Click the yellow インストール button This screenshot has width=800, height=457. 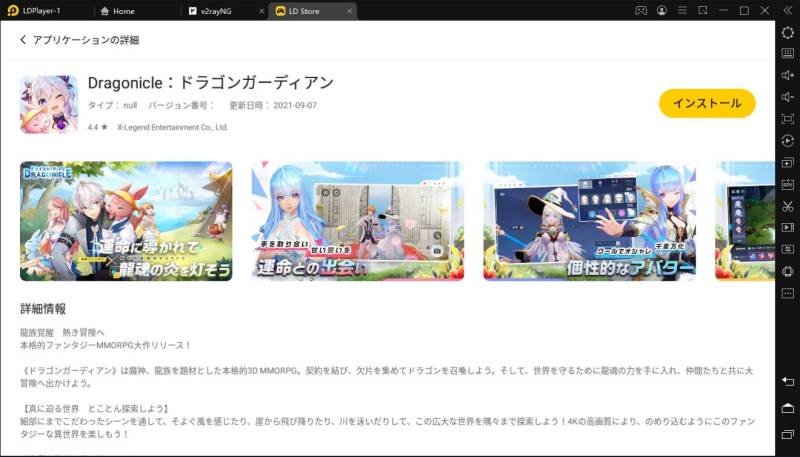(x=707, y=103)
